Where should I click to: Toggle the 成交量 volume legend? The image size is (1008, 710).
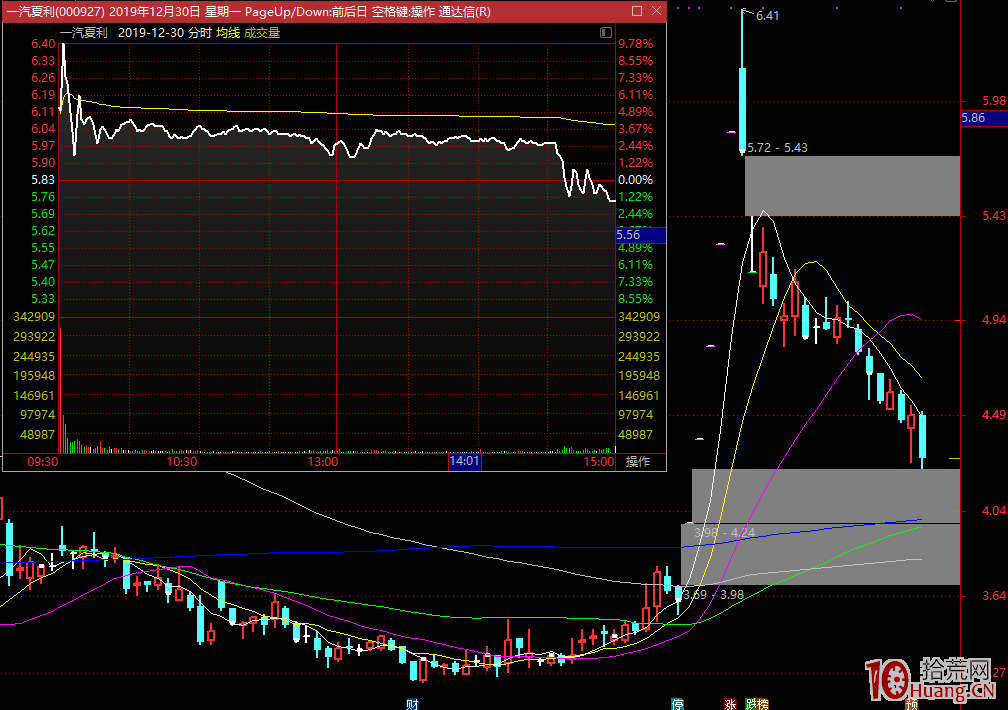(262, 33)
